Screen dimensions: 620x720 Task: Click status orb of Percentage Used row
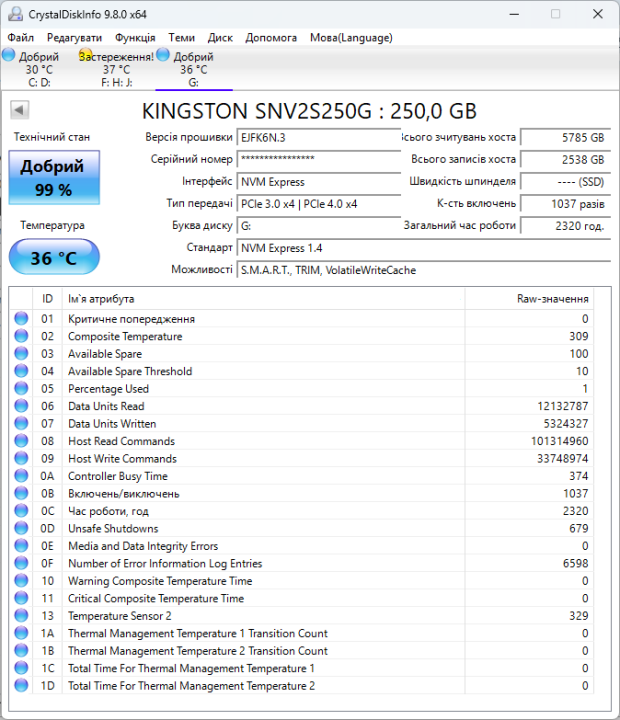[x=21, y=388]
